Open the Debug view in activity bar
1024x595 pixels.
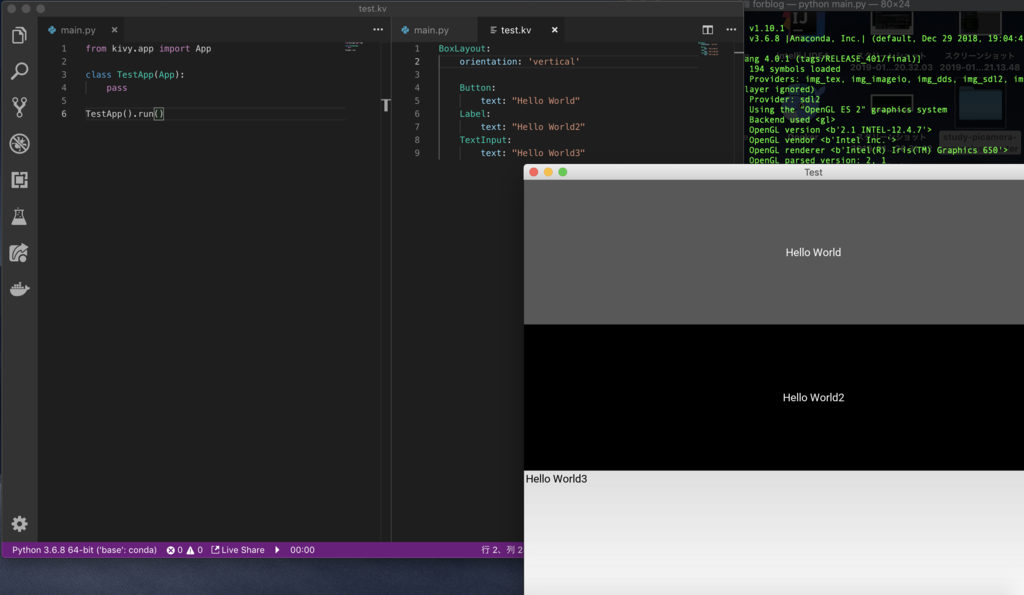pos(19,144)
